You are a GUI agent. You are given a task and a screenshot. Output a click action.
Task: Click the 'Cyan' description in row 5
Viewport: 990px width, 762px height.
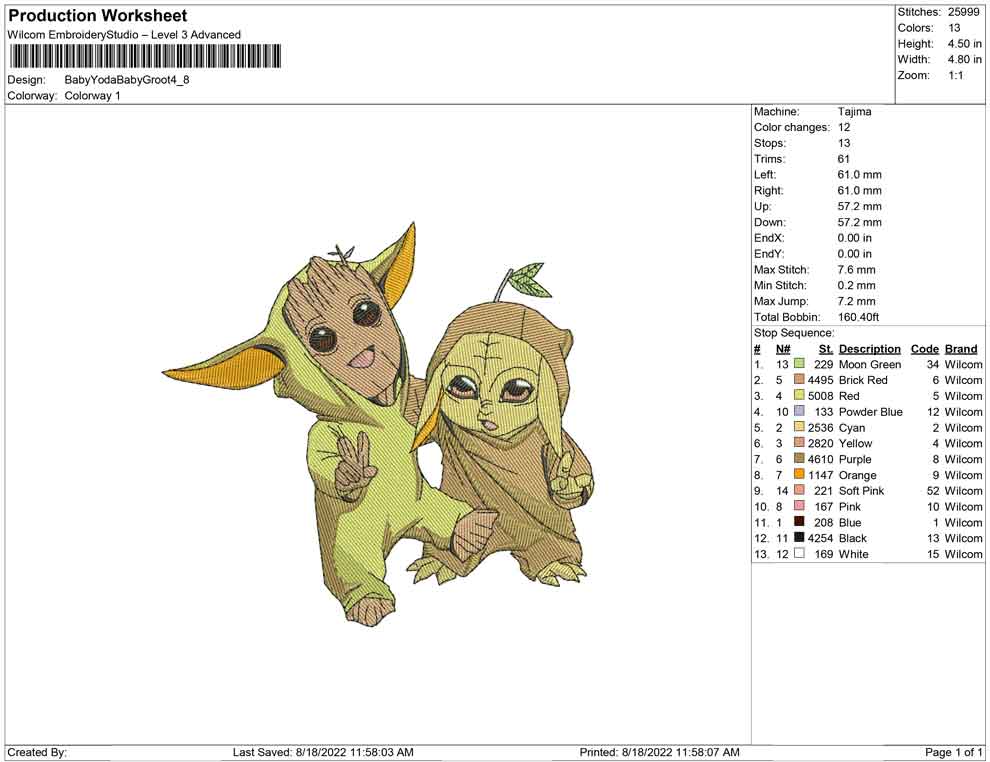coord(852,427)
